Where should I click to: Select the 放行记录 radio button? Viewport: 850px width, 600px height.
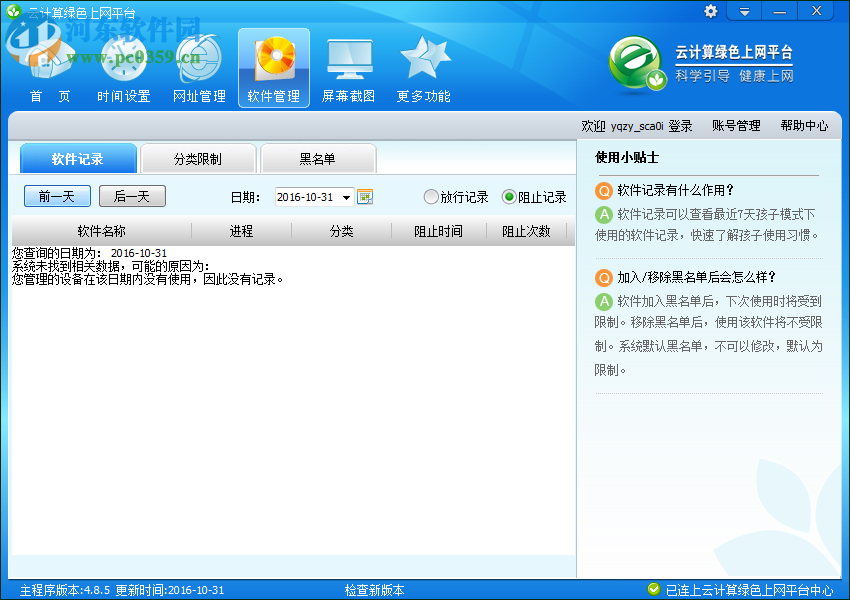(x=431, y=196)
